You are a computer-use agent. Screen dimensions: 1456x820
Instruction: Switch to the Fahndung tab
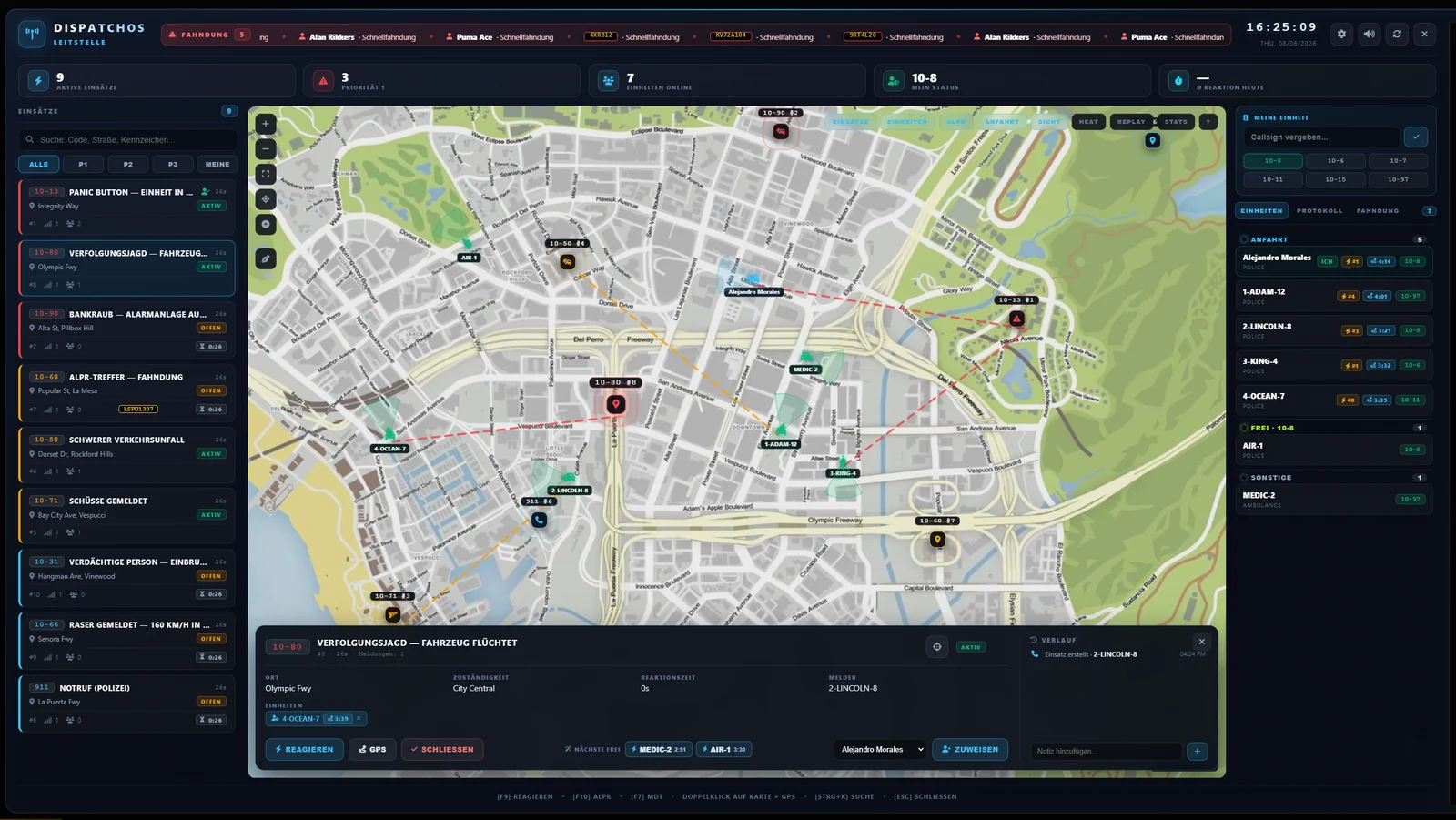click(x=1378, y=210)
